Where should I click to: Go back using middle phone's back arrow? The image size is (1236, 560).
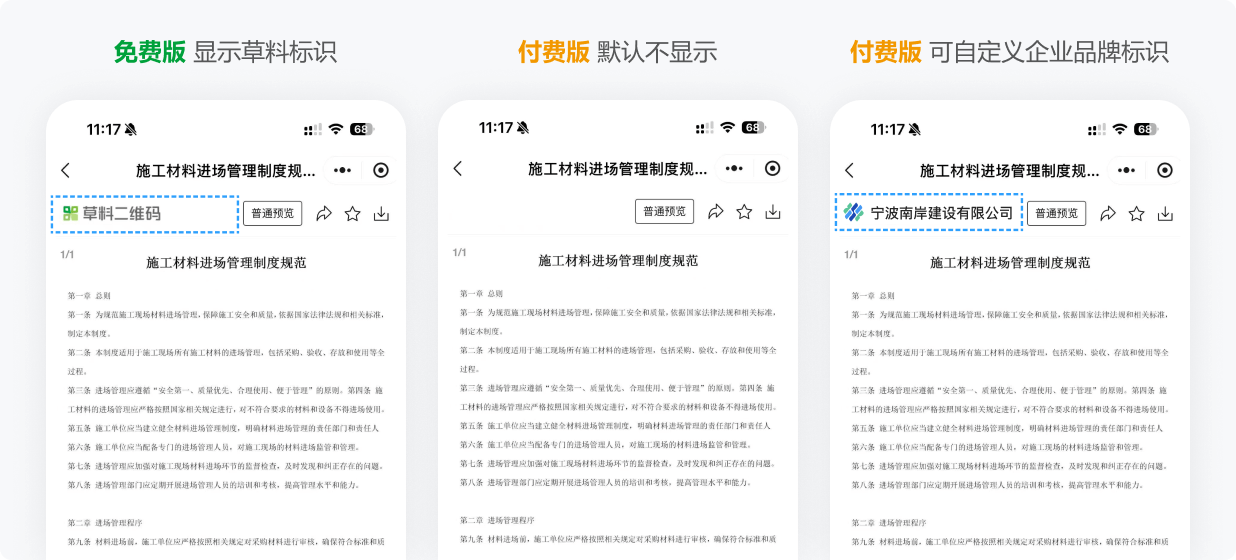click(x=458, y=169)
